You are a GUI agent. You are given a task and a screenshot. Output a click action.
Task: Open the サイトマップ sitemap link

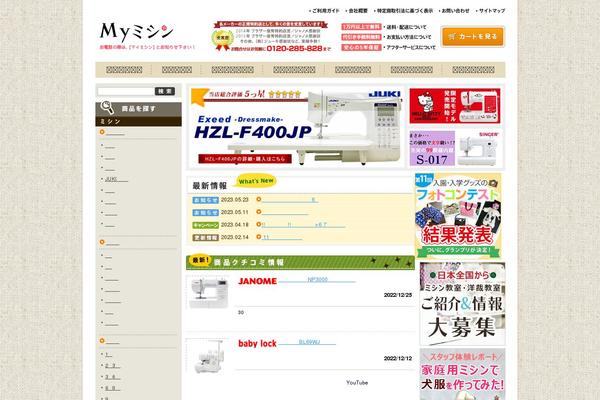click(x=492, y=11)
